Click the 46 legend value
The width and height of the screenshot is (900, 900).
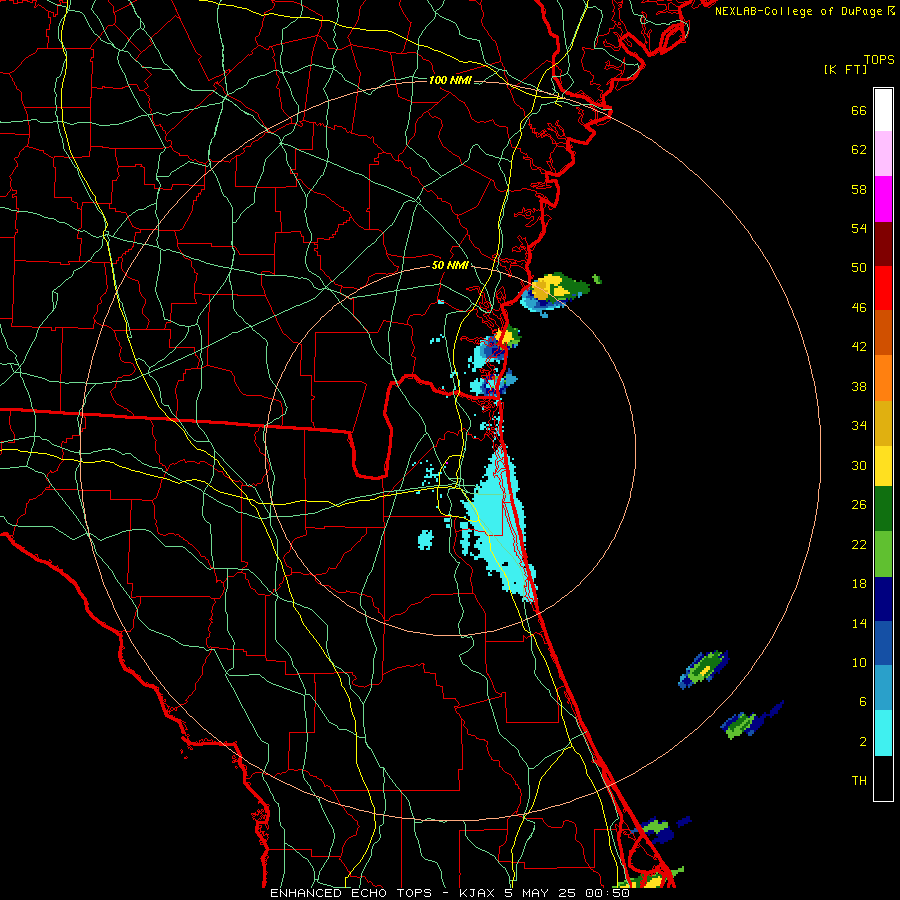click(x=859, y=308)
